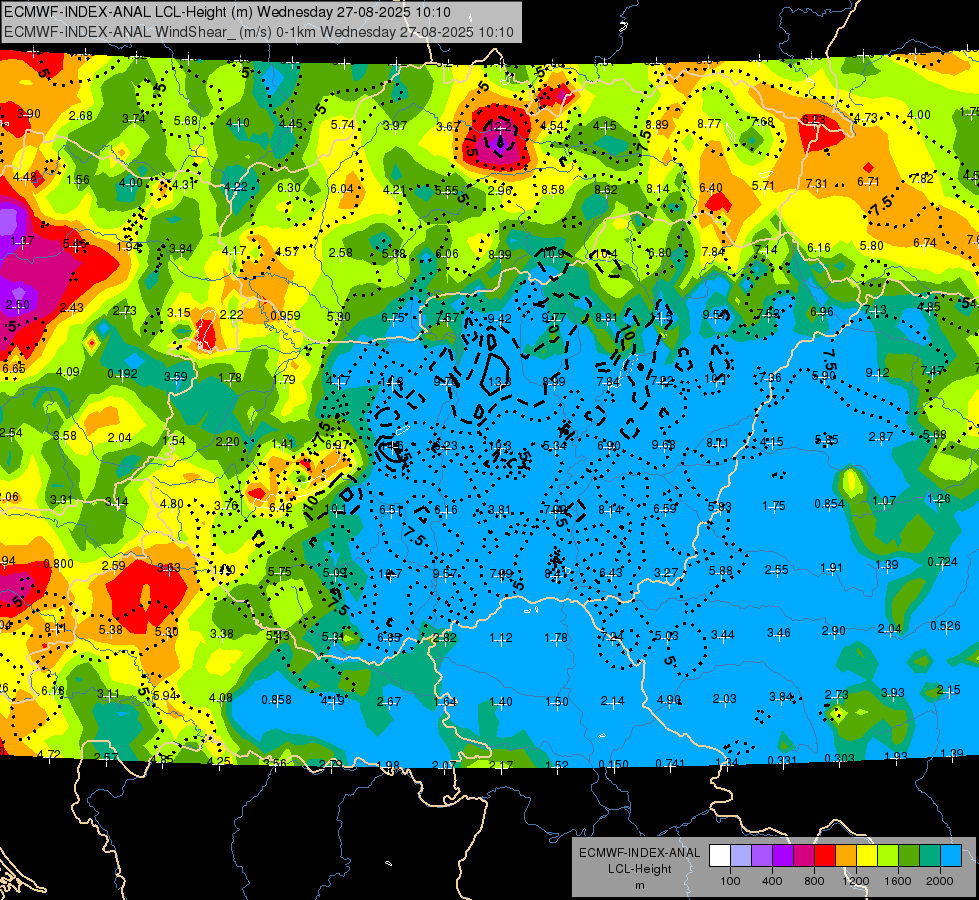Click the 12.2 value in the magenta area
The image size is (979, 900).
coord(500,126)
